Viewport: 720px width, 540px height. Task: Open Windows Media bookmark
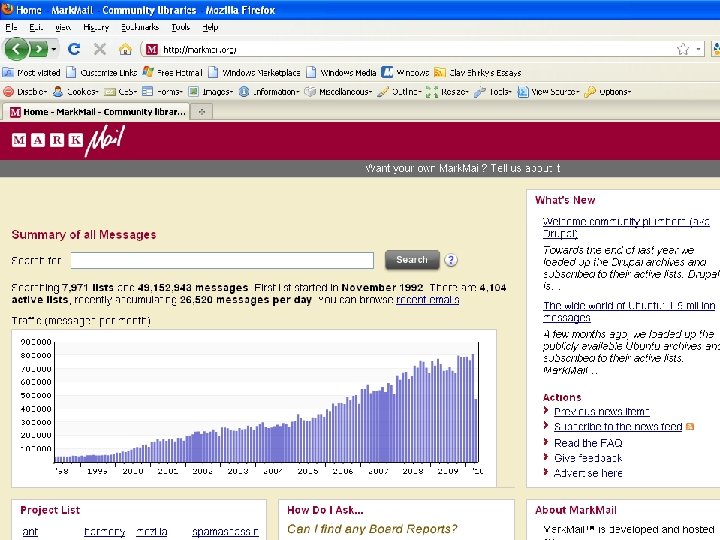coord(341,73)
